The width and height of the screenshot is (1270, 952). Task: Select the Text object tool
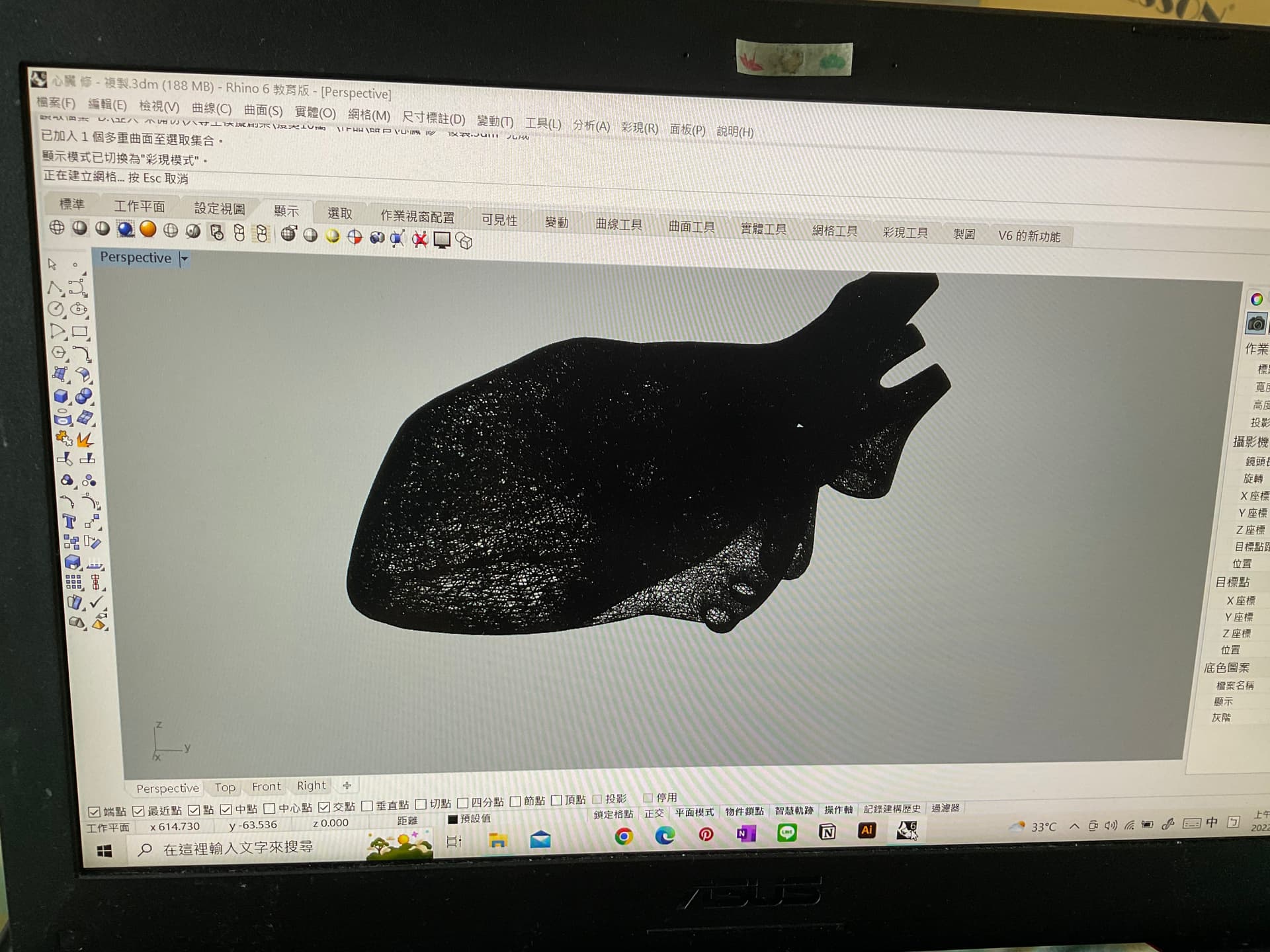tap(69, 522)
